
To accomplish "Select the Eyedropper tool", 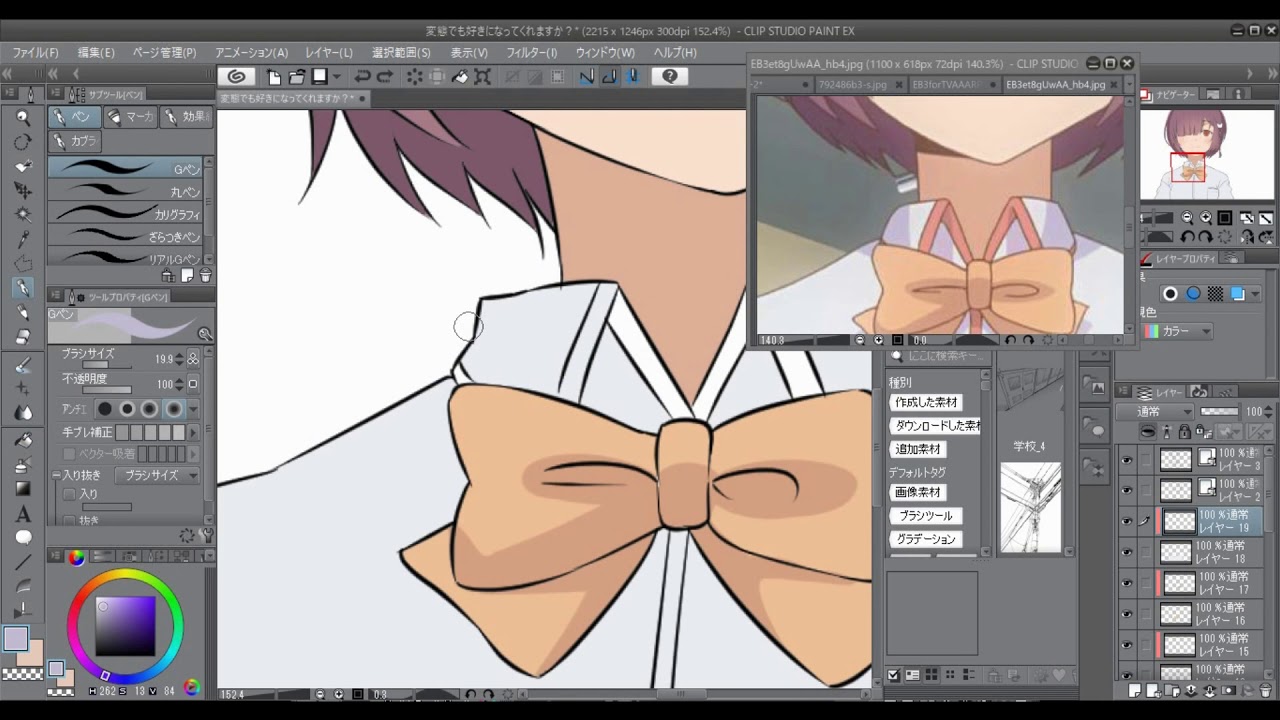I will point(23,239).
